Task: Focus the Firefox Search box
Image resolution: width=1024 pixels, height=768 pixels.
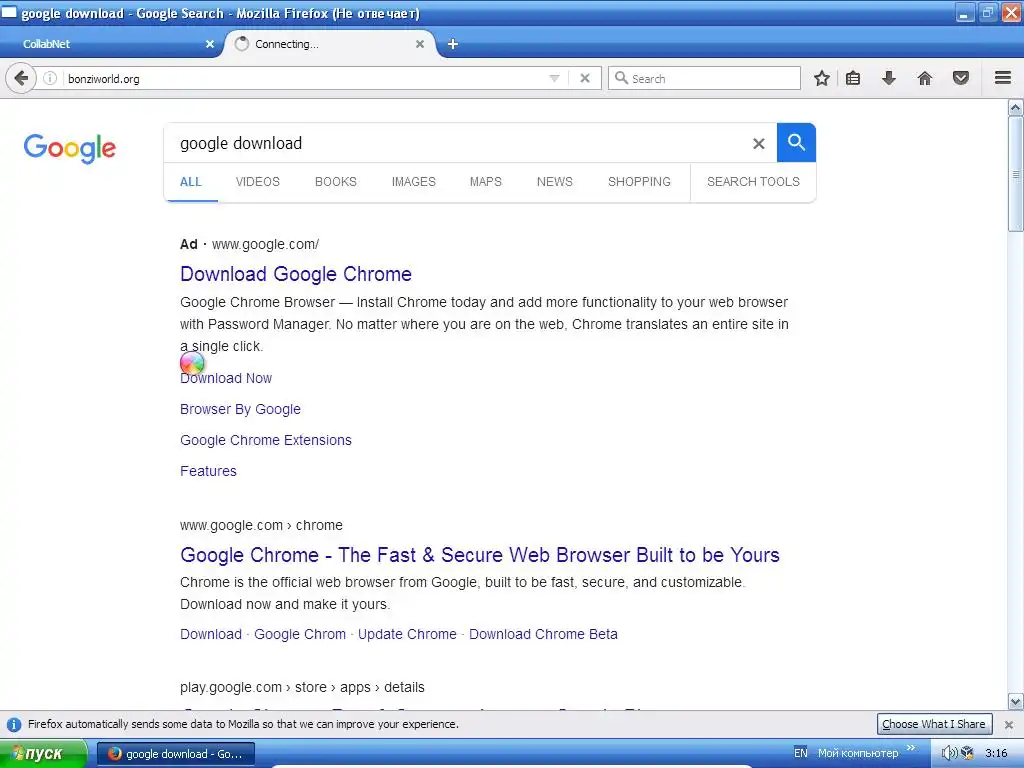Action: tap(705, 78)
